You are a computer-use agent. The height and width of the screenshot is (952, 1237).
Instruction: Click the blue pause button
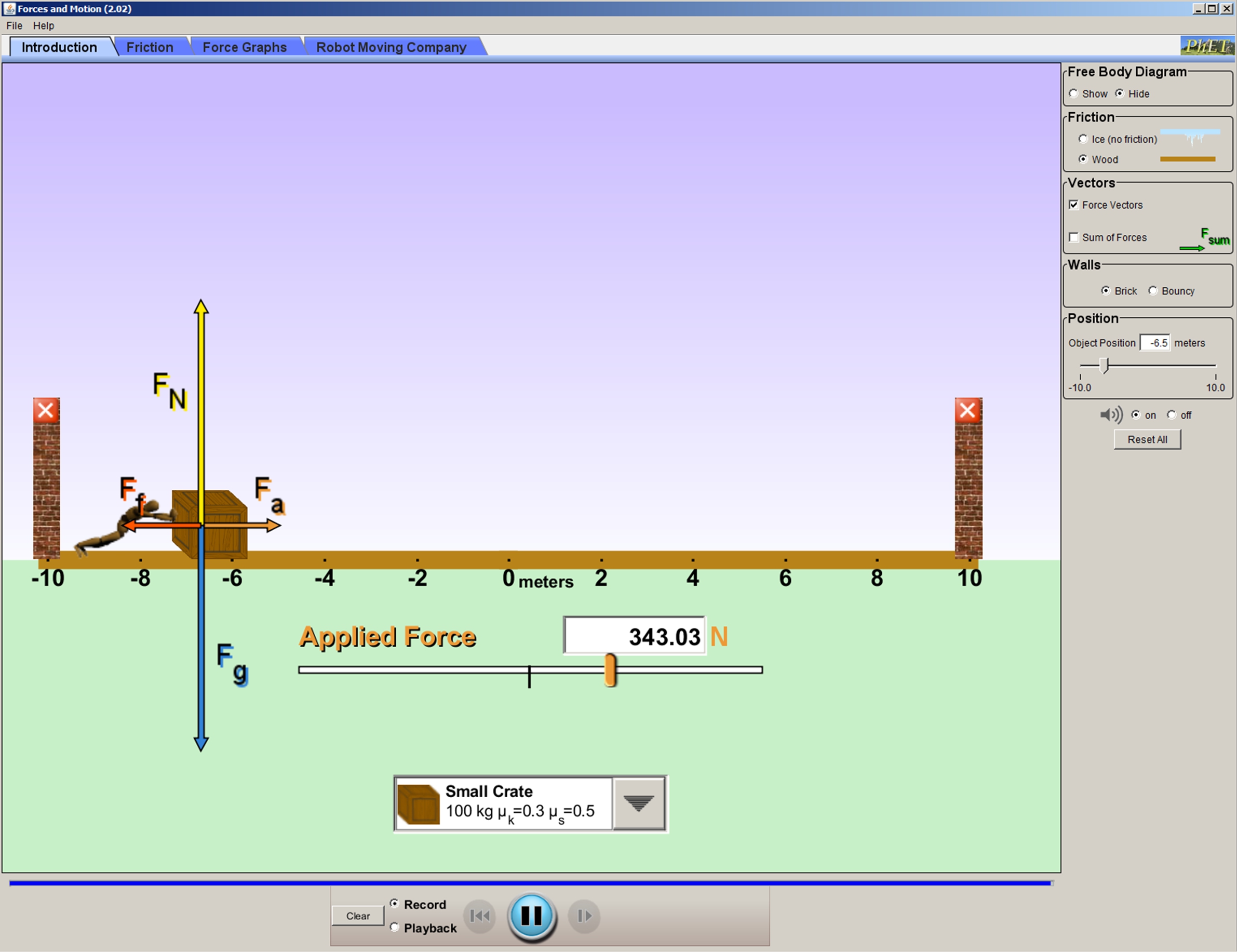531,916
